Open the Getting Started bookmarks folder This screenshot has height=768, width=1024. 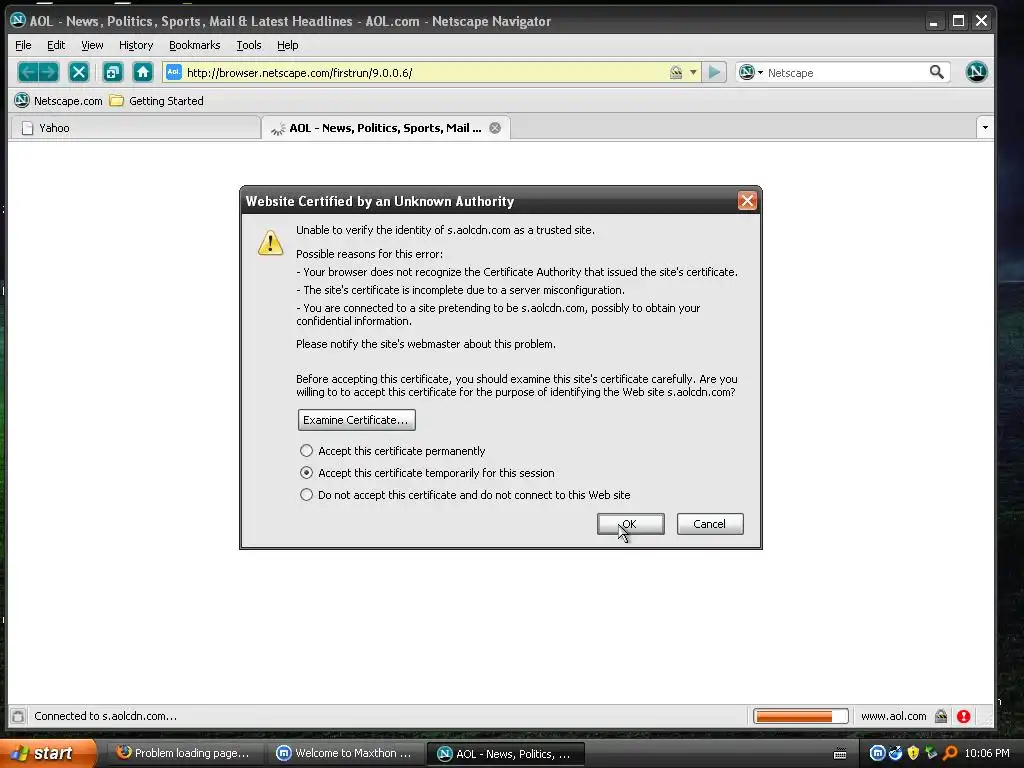157,101
